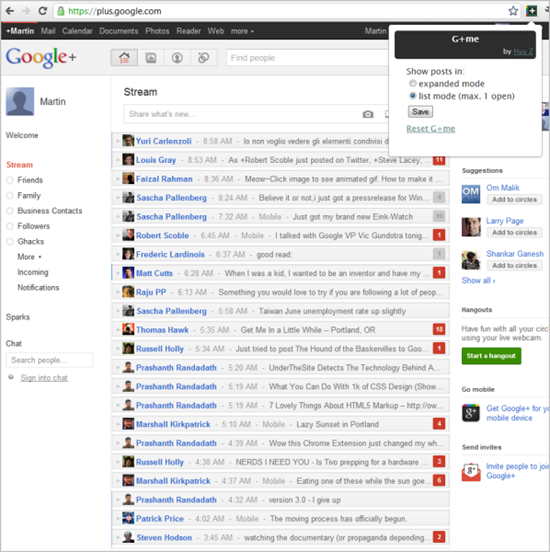Expand the Louis Gray post arrow
This screenshot has height=552, width=550.
(118, 159)
